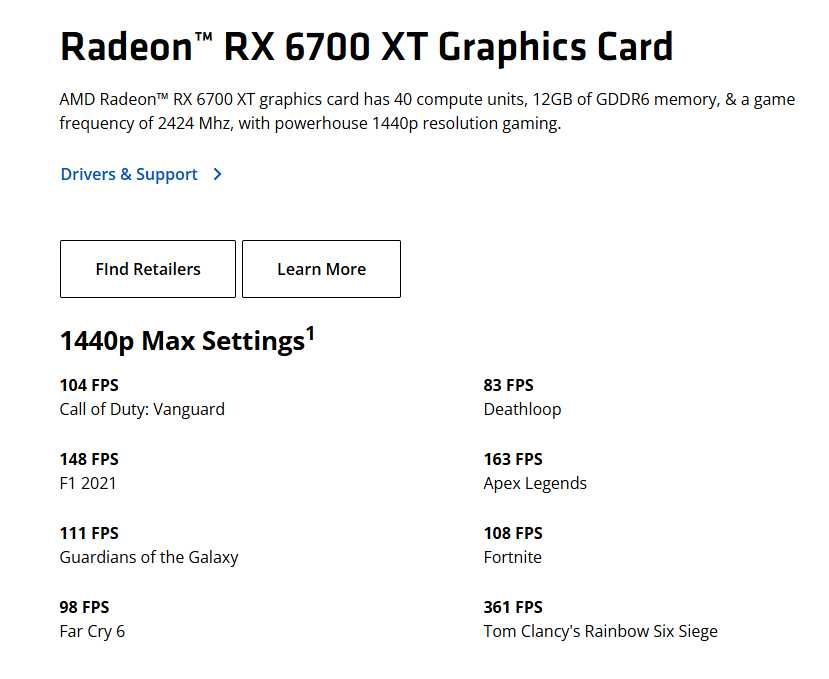Viewport: 829px width, 679px height.
Task: Click the 104 FPS benchmark value
Action: click(x=89, y=385)
